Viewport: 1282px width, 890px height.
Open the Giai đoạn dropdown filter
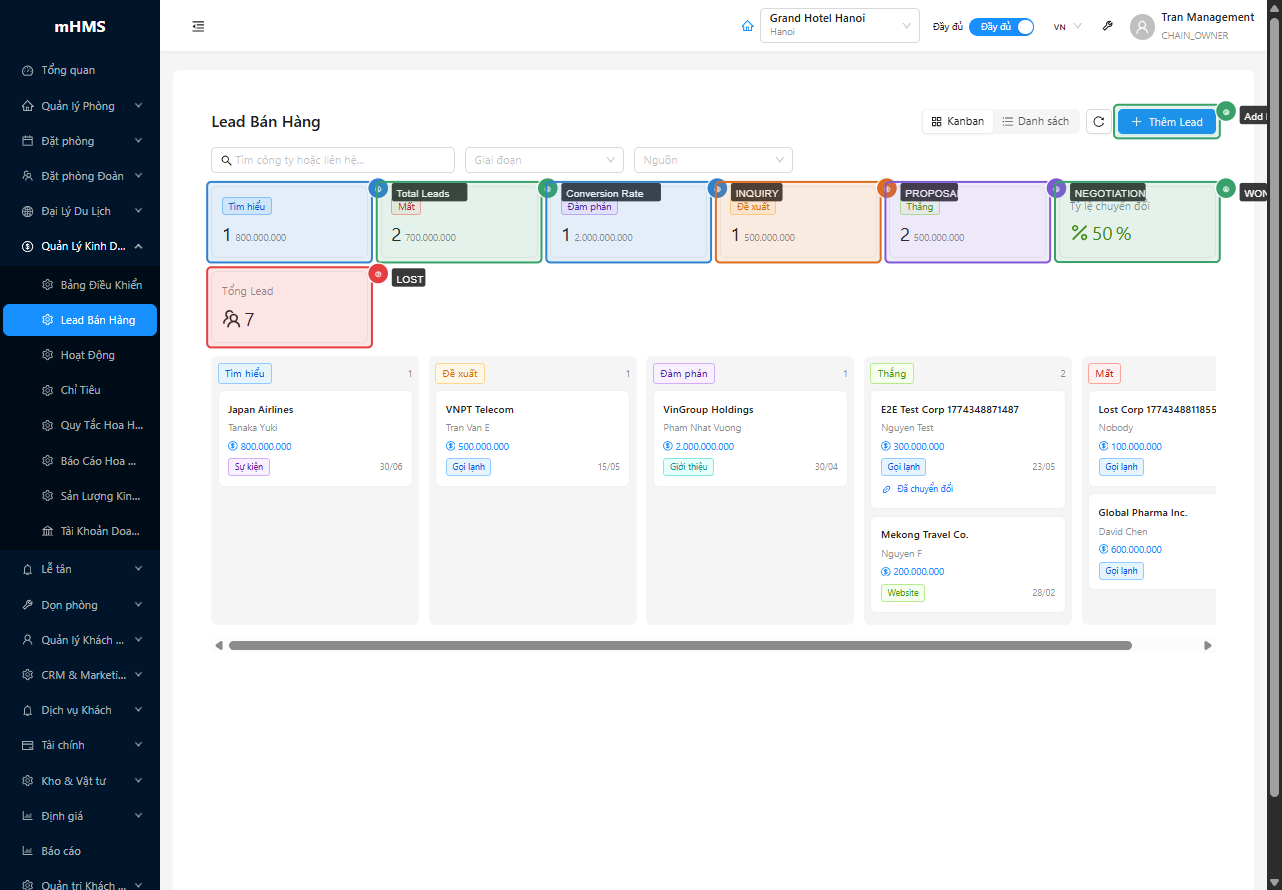tap(544, 159)
